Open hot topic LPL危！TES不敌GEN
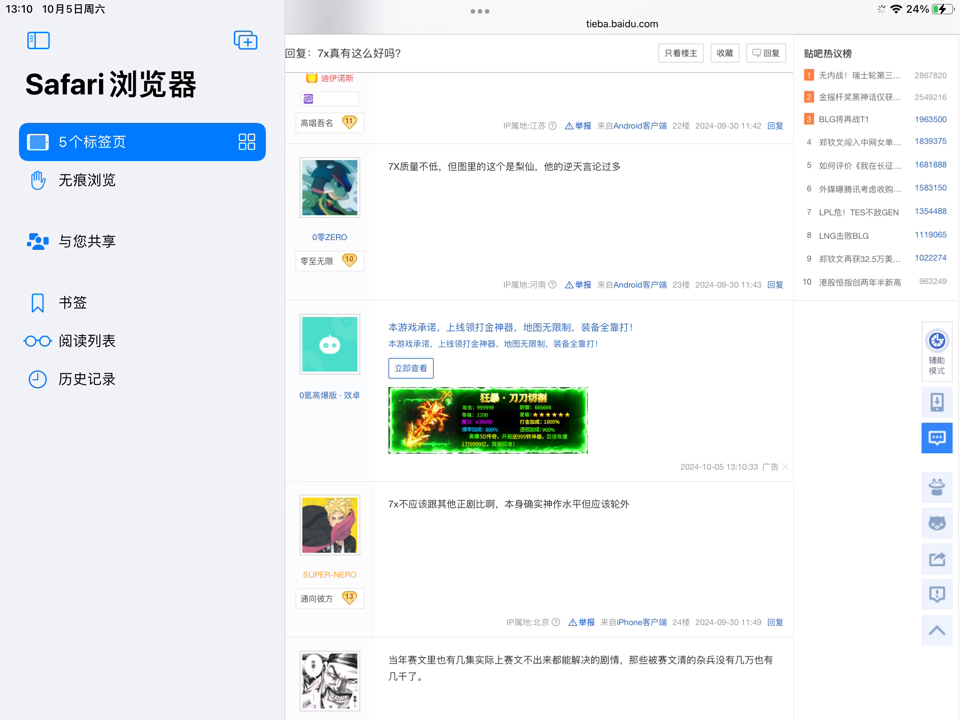 859,212
